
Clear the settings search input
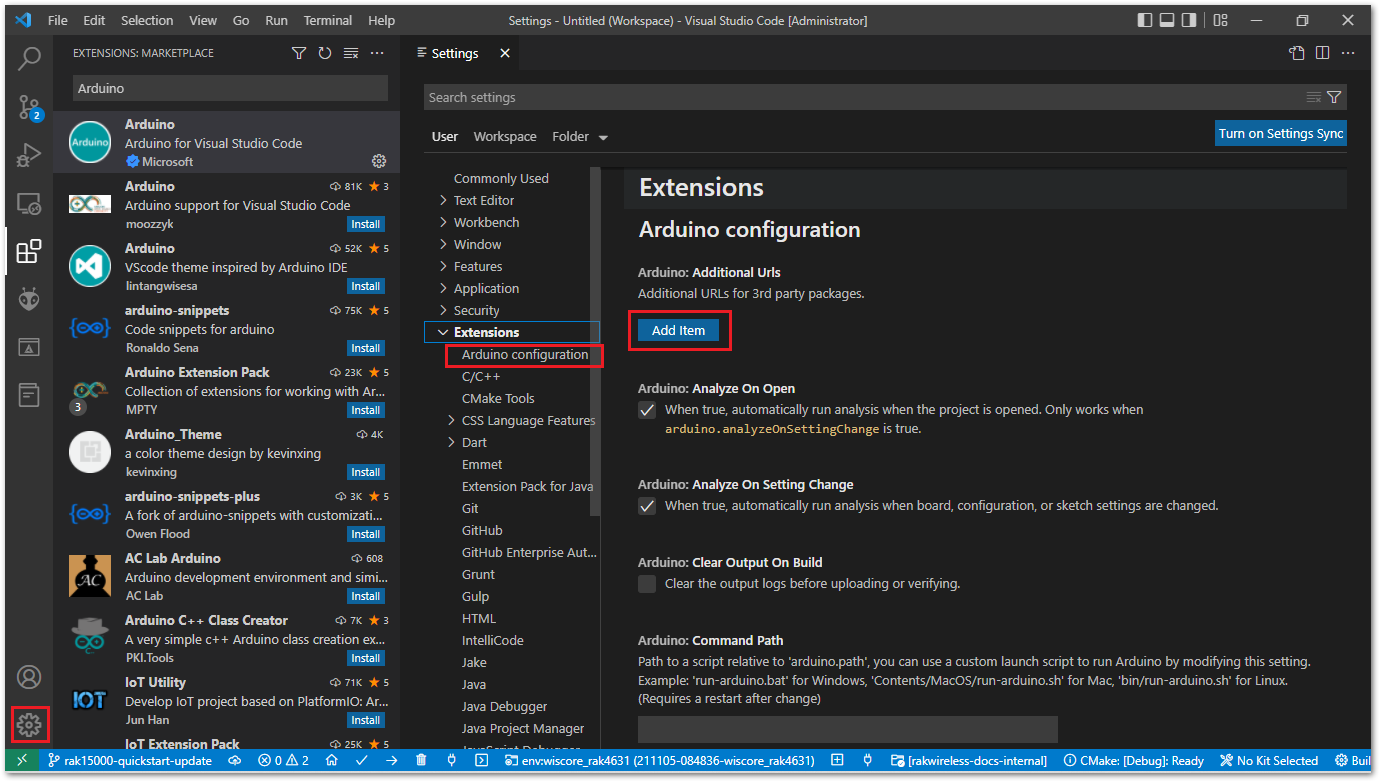click(1314, 97)
